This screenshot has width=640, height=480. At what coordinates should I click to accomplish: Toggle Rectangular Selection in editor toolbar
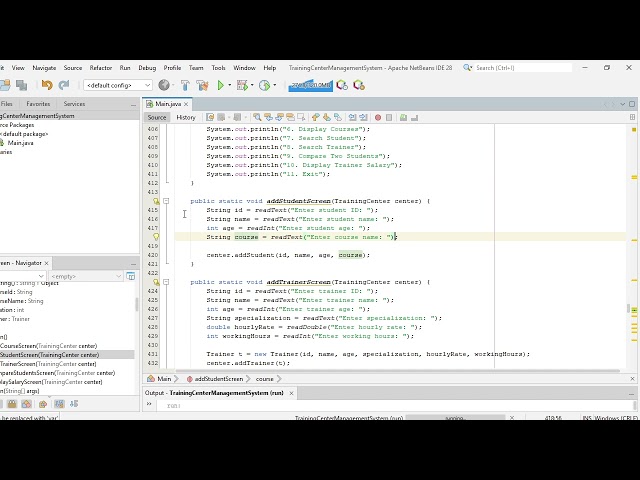pyautogui.click(x=301, y=118)
